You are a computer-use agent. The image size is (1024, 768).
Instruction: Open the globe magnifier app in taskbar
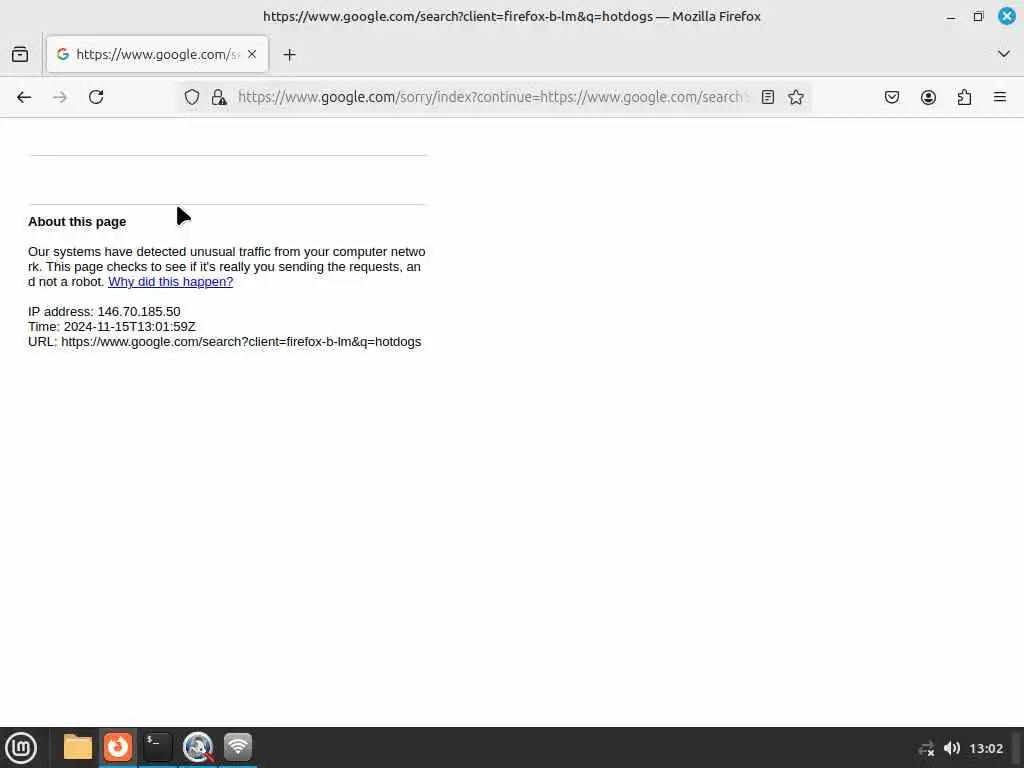click(x=198, y=747)
